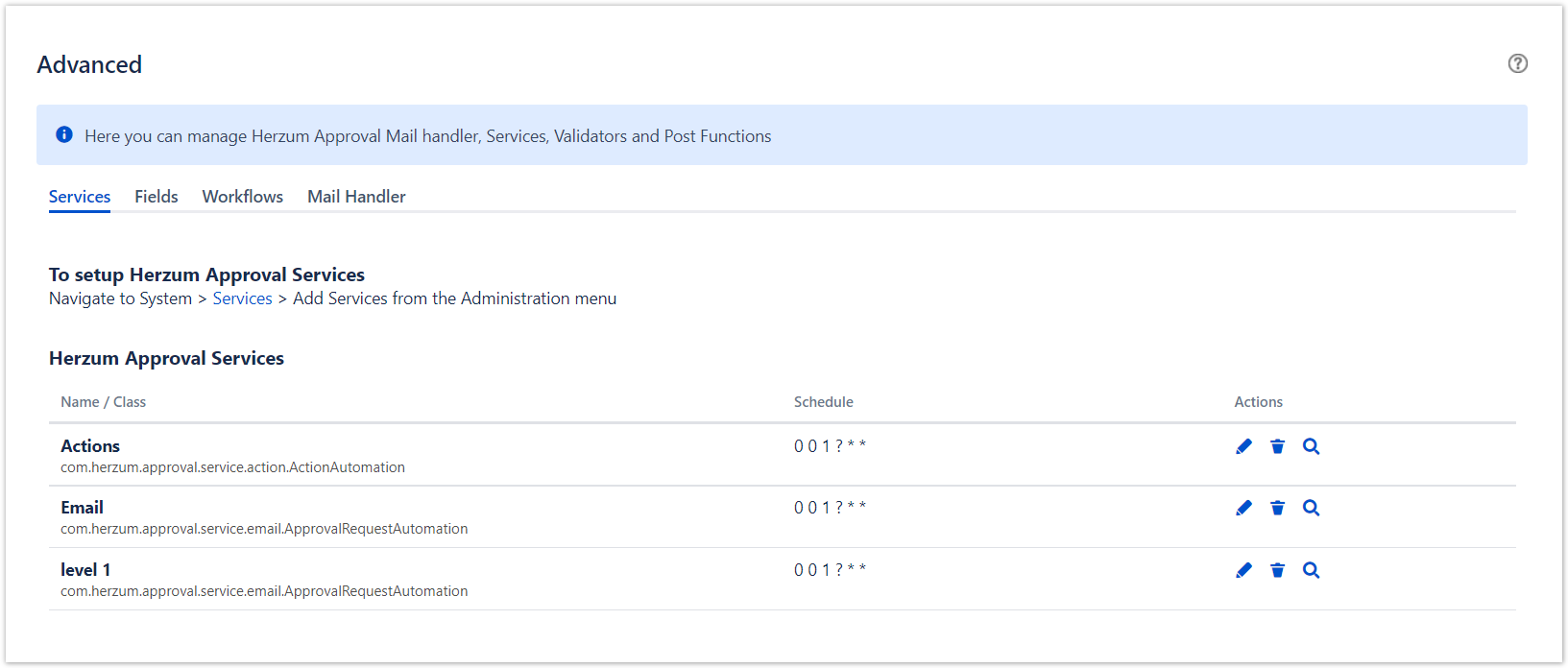This screenshot has width=1568, height=668.
Task: Click the Email service name
Action: [x=82, y=508]
